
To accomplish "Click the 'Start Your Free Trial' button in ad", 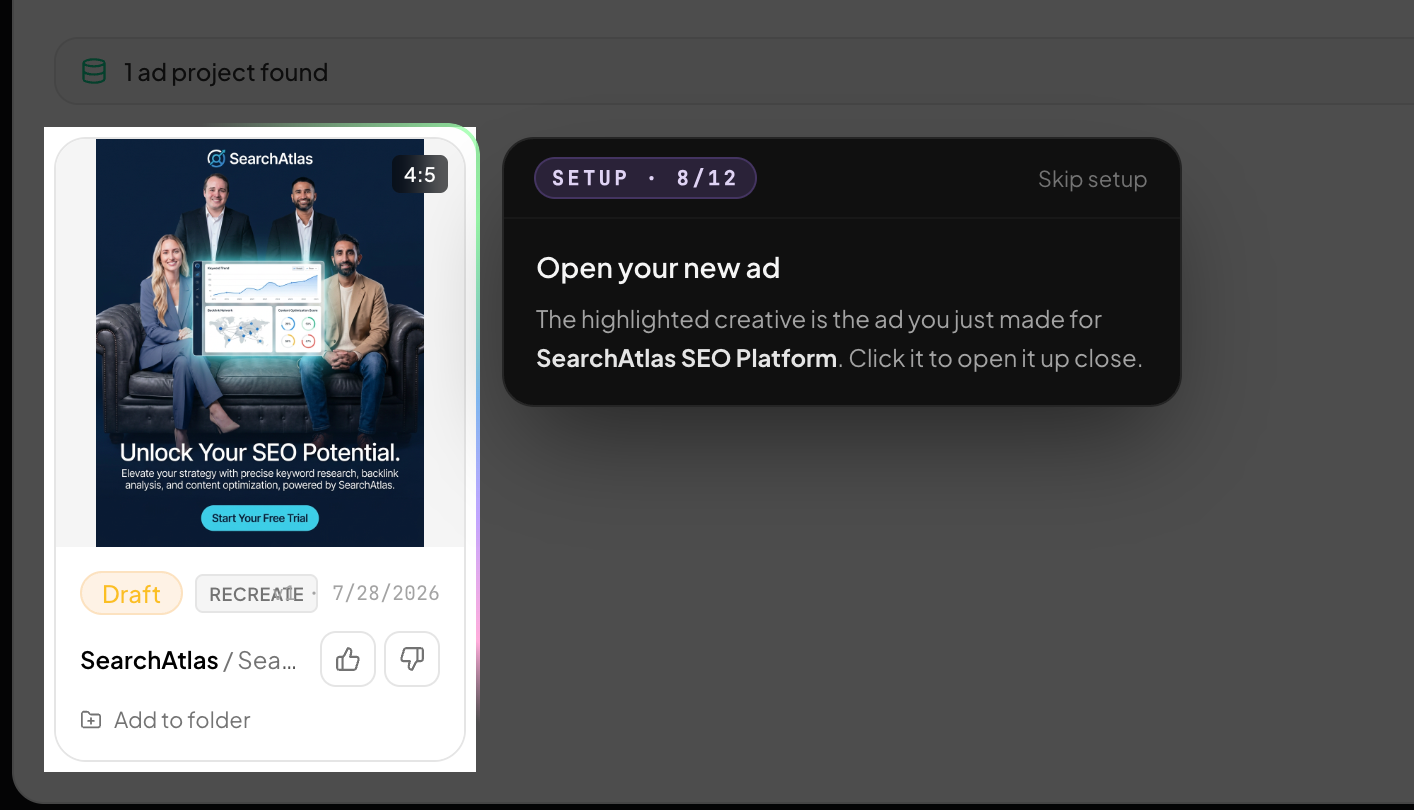I will point(260,518).
